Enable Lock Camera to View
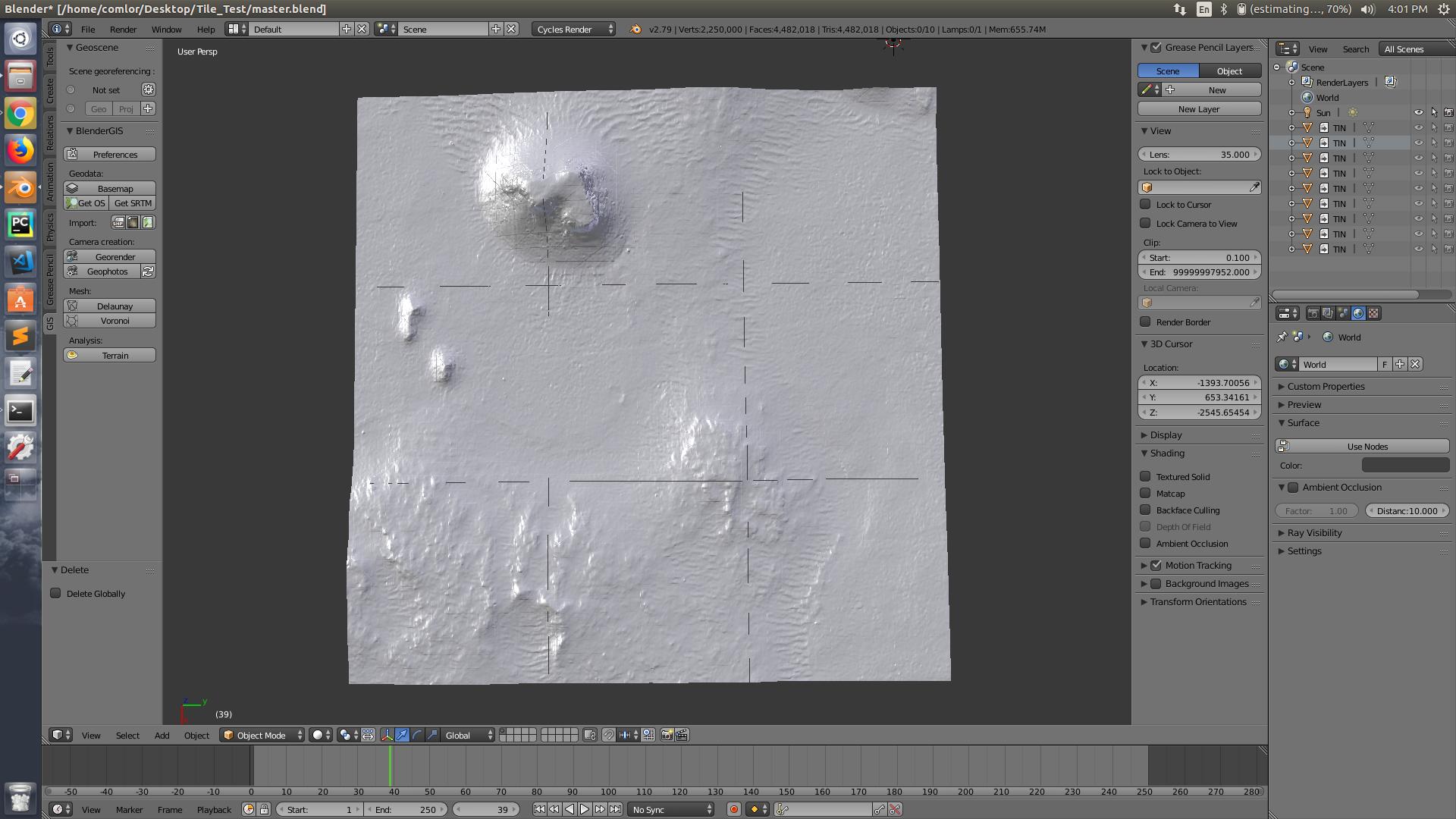Screen dimensions: 1456x819 [1145, 223]
